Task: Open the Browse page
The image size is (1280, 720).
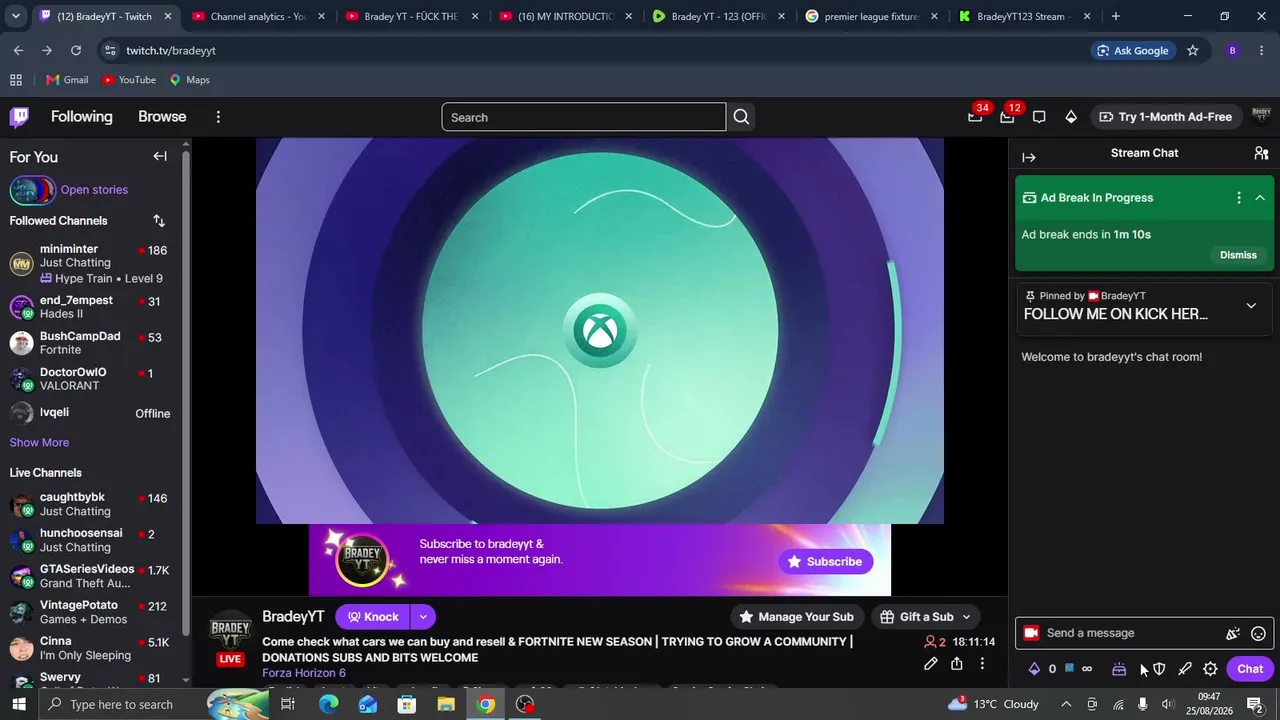Action: tap(162, 117)
